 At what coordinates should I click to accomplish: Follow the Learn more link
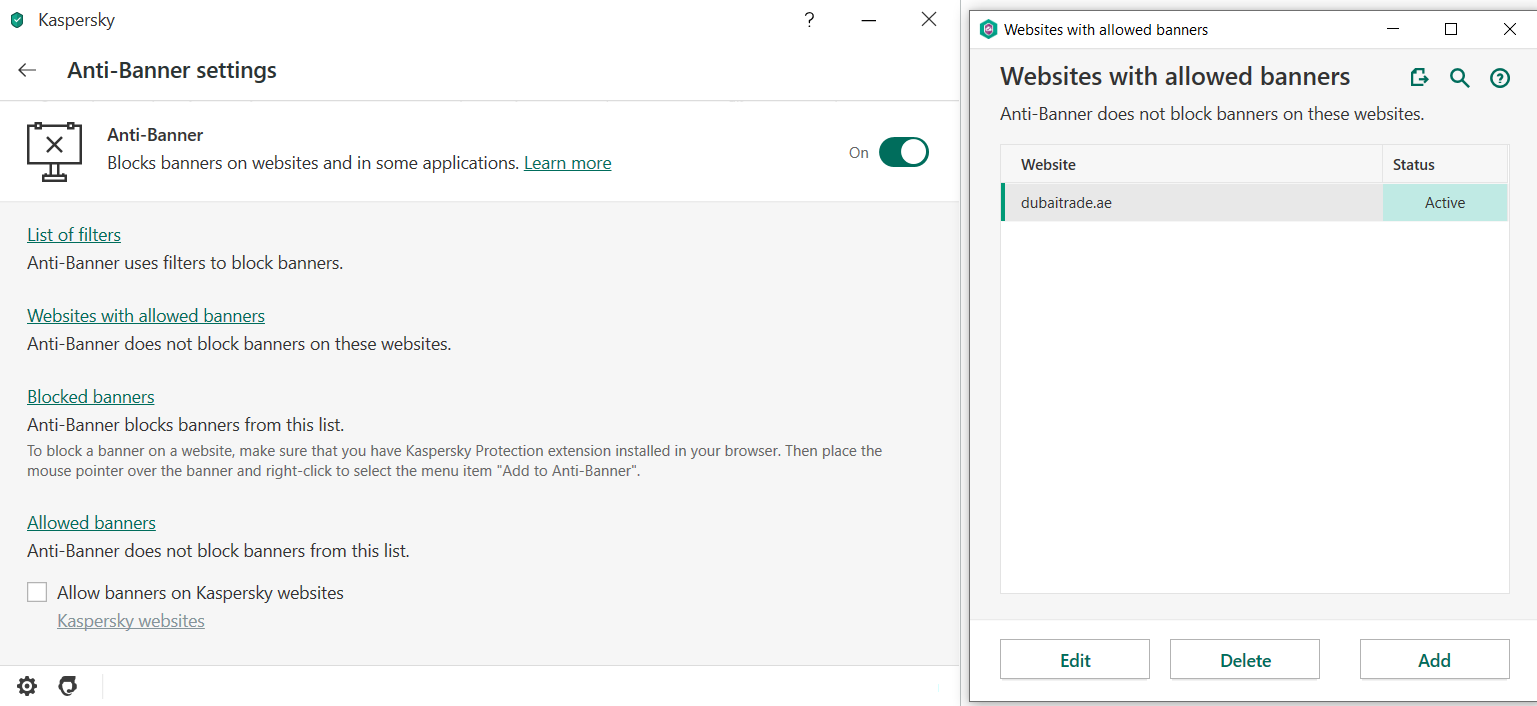pos(567,163)
